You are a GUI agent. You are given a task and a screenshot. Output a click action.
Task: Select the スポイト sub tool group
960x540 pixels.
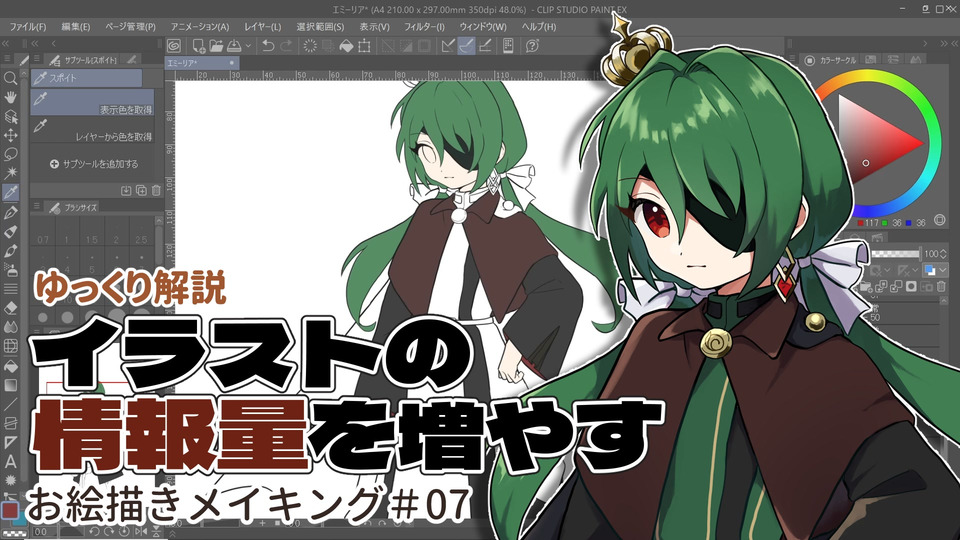86,78
